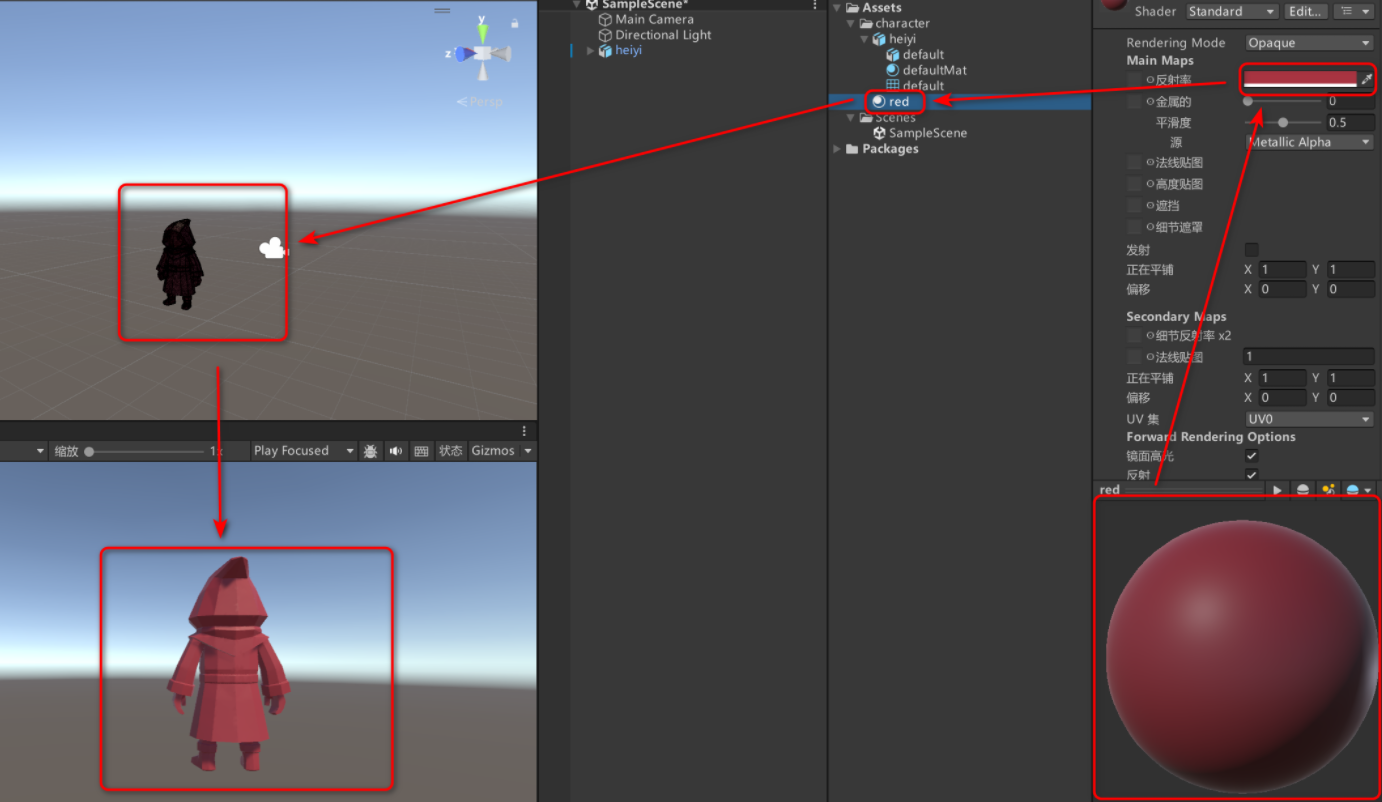1382x802 pixels.
Task: Disable the 反射 reflections checkbox
Action: pos(1251,475)
